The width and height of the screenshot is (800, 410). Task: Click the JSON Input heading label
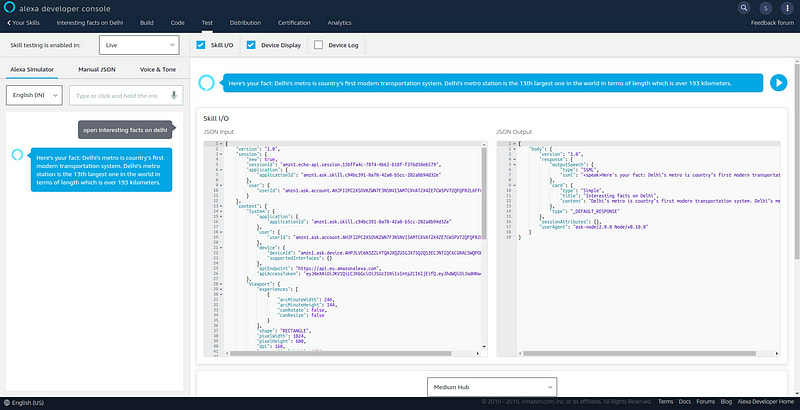tap(218, 132)
